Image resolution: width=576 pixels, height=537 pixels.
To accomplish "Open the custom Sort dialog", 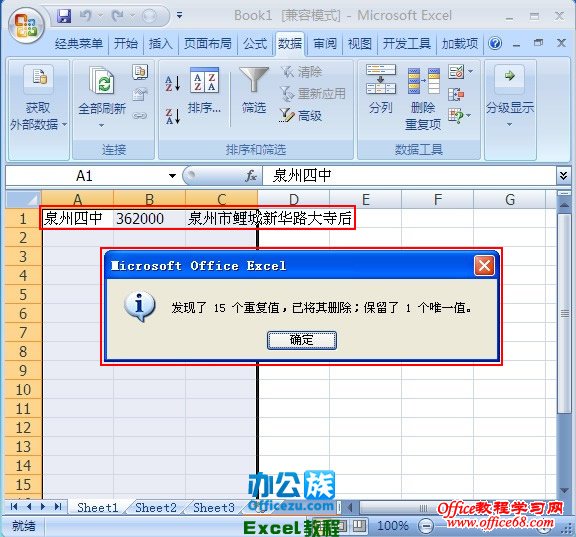I will pyautogui.click(x=204, y=90).
